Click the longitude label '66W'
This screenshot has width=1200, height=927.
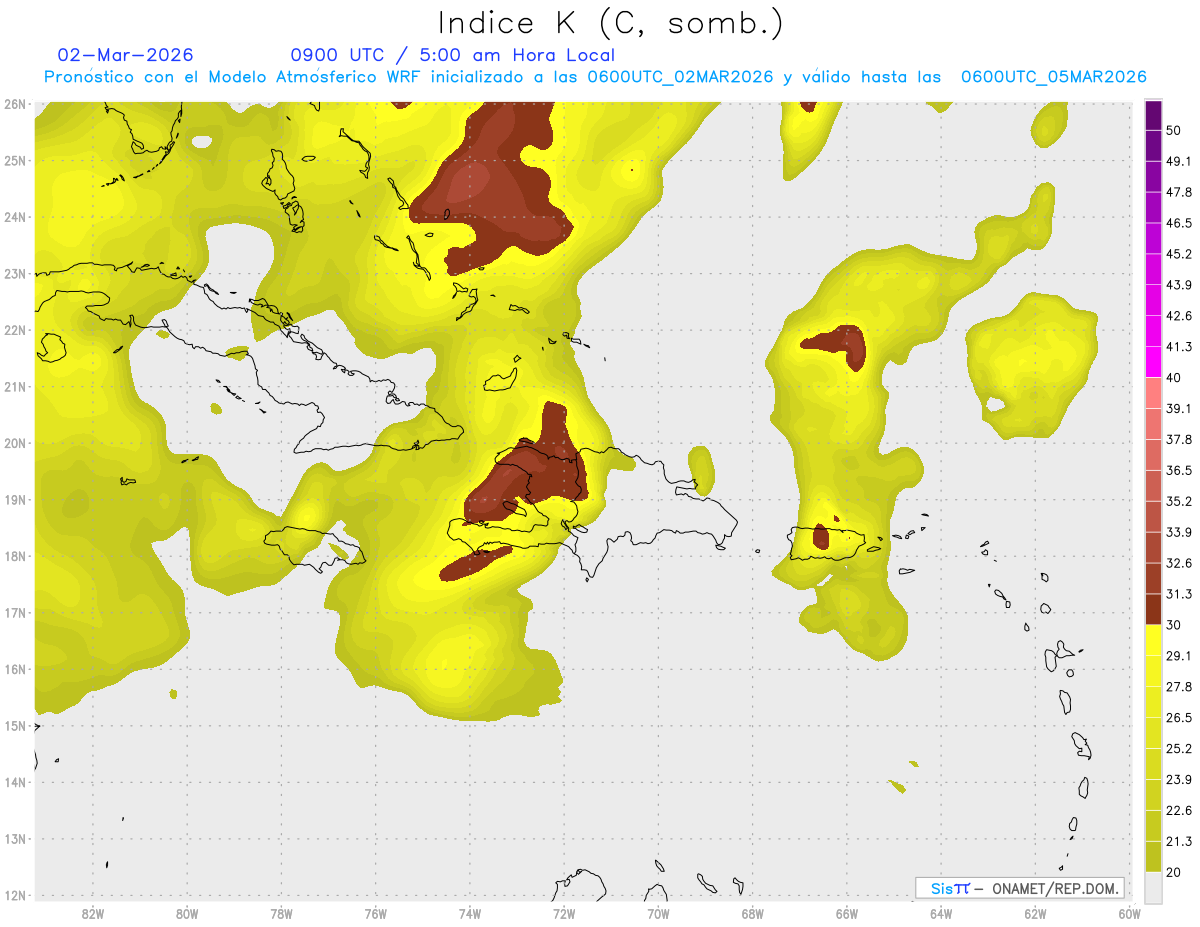847,913
